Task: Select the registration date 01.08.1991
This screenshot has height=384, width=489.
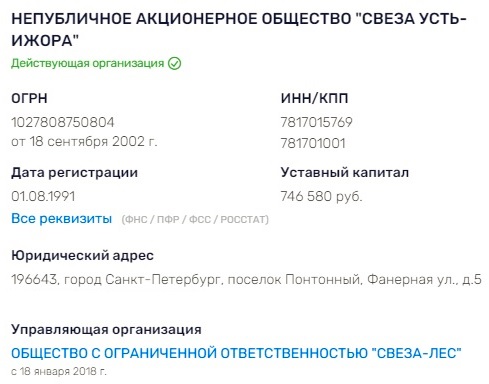Action: click(x=43, y=196)
